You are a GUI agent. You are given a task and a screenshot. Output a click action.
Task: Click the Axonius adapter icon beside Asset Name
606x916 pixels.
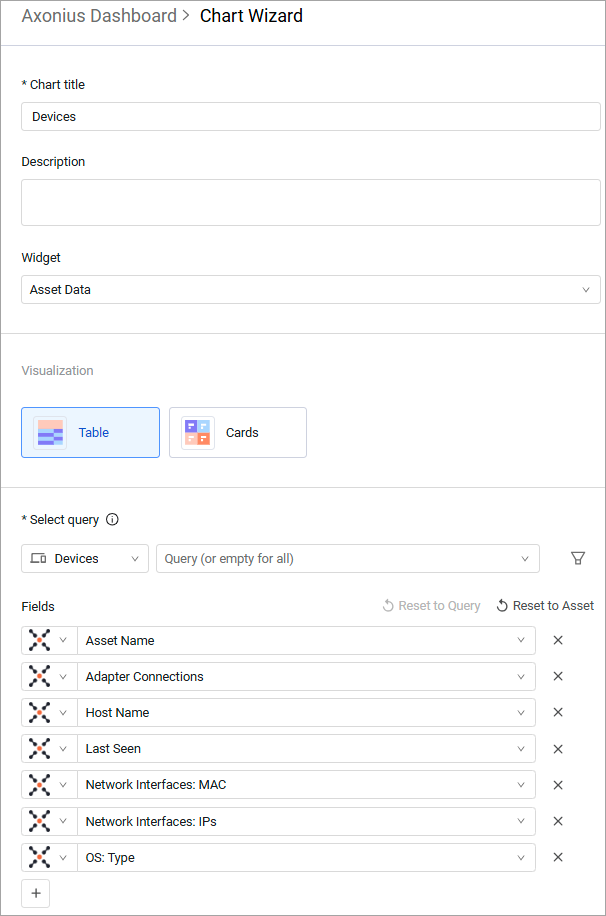39,640
